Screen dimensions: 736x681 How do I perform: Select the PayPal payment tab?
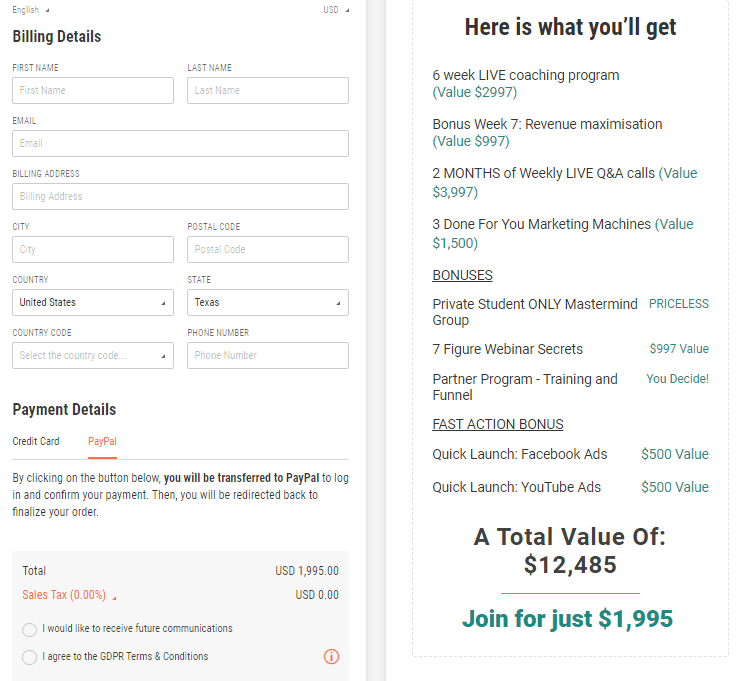click(x=102, y=441)
